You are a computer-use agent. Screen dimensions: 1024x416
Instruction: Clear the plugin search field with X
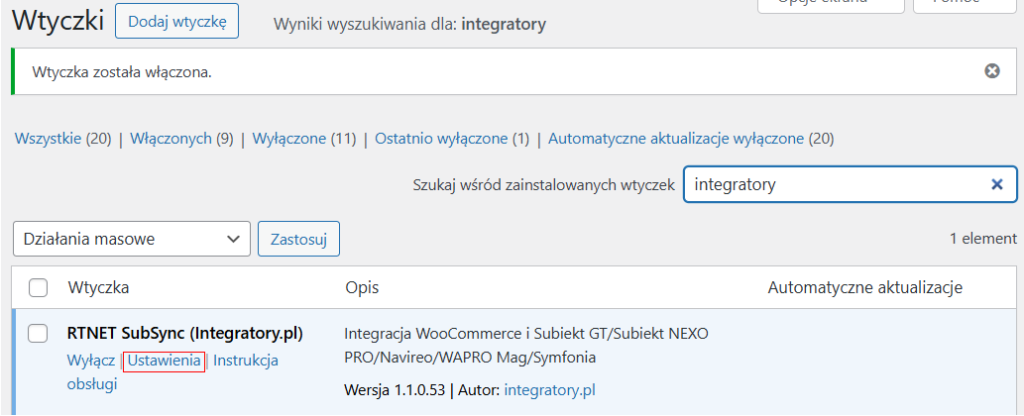pos(996,184)
